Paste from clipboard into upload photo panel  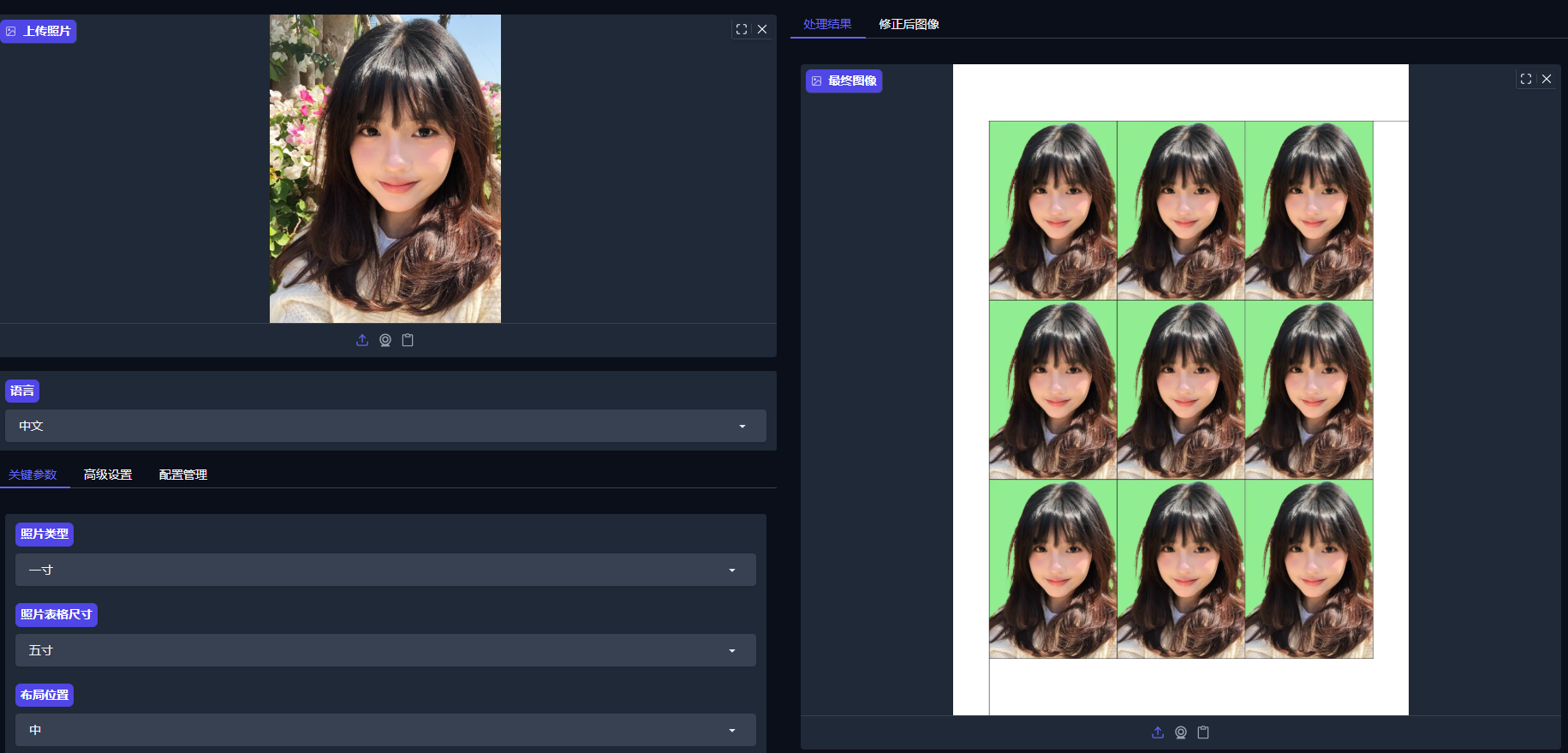pos(408,340)
